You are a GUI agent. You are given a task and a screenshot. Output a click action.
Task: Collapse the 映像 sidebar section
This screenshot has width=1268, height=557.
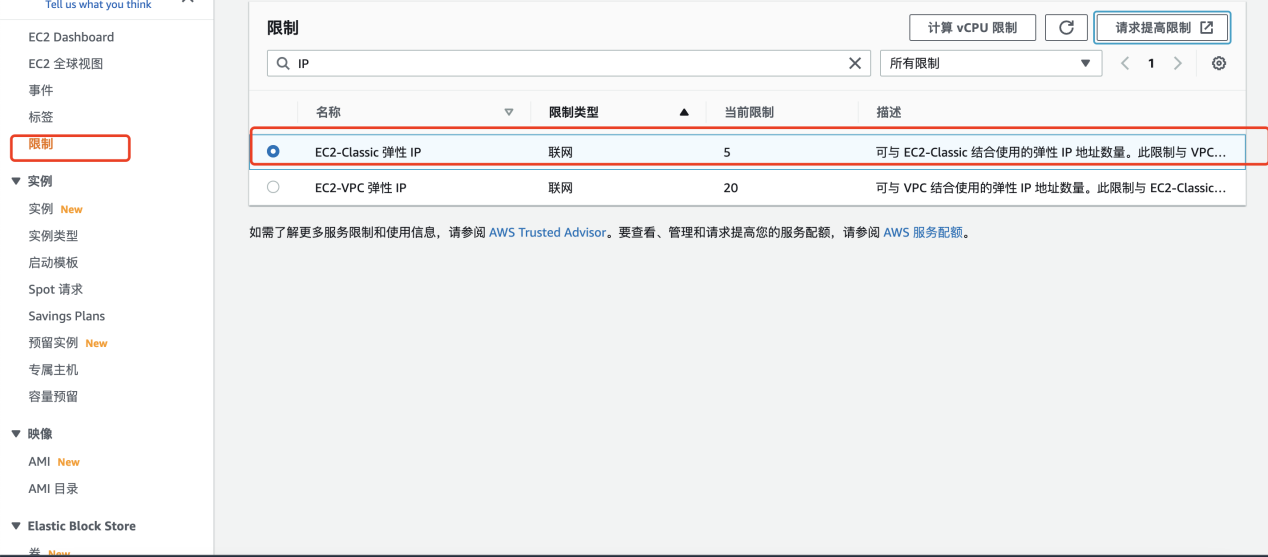15,434
